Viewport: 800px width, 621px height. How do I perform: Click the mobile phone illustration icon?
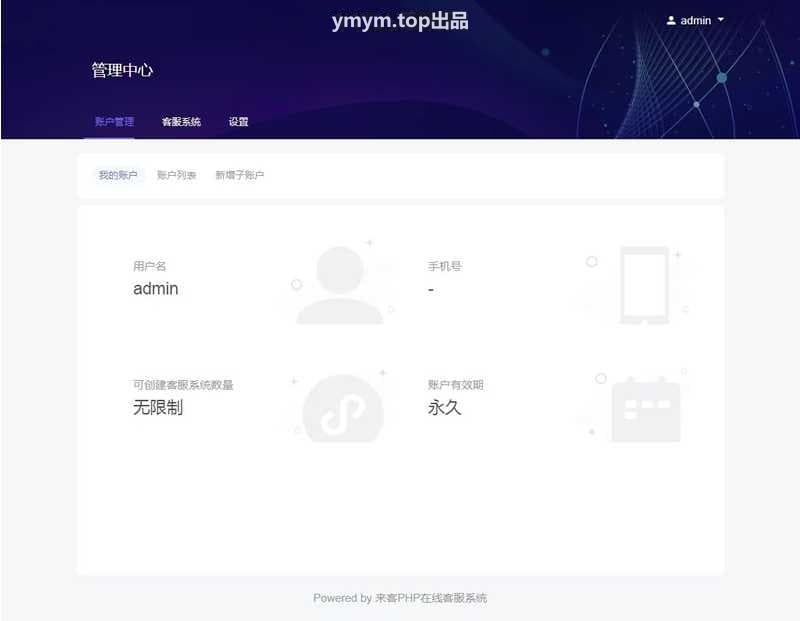pyautogui.click(x=644, y=285)
